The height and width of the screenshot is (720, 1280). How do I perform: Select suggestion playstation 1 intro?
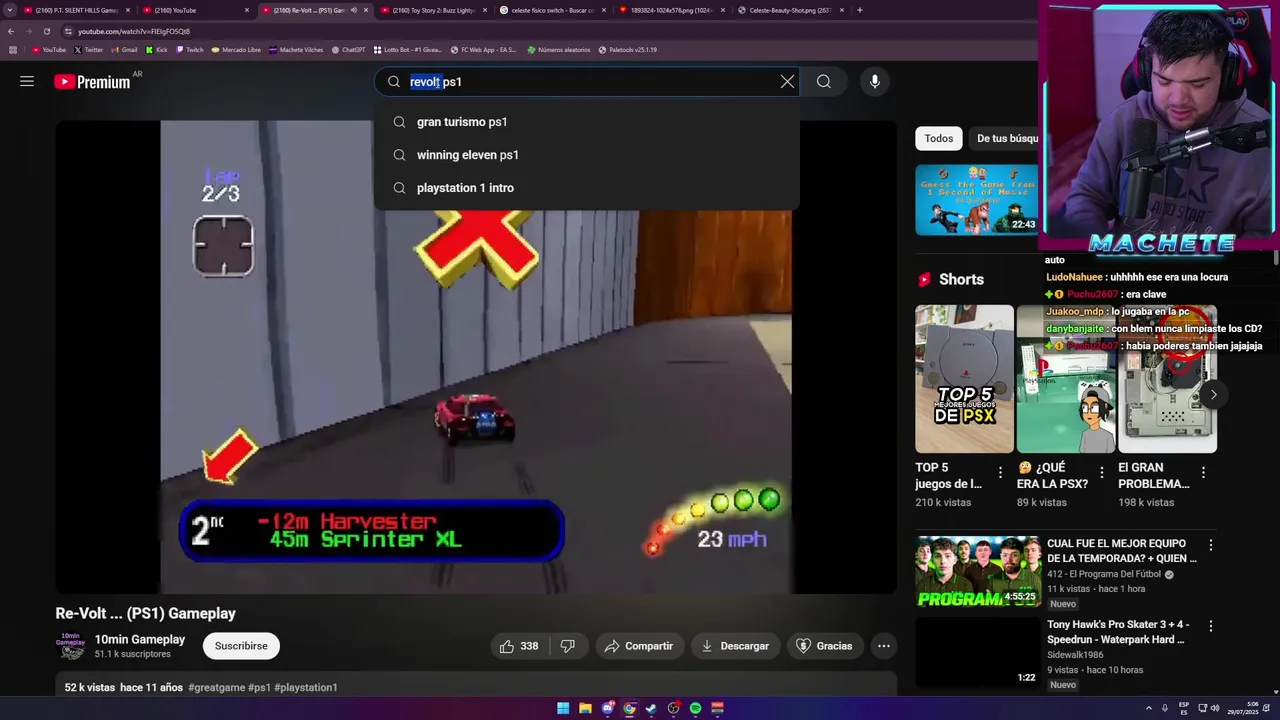pos(587,188)
